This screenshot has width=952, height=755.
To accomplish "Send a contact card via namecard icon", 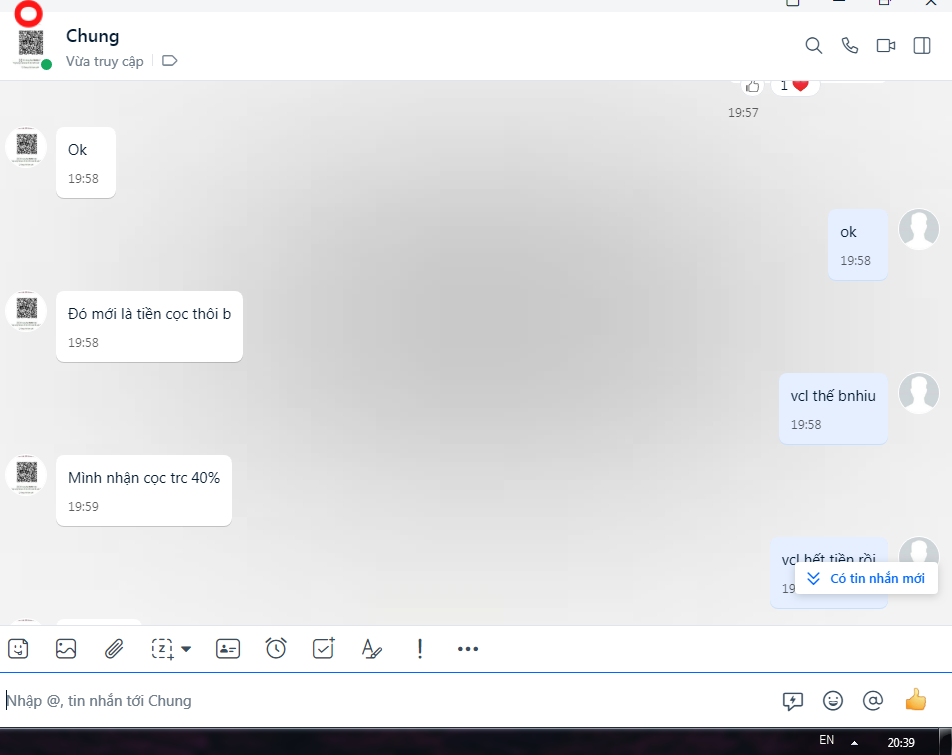I will pos(228,649).
